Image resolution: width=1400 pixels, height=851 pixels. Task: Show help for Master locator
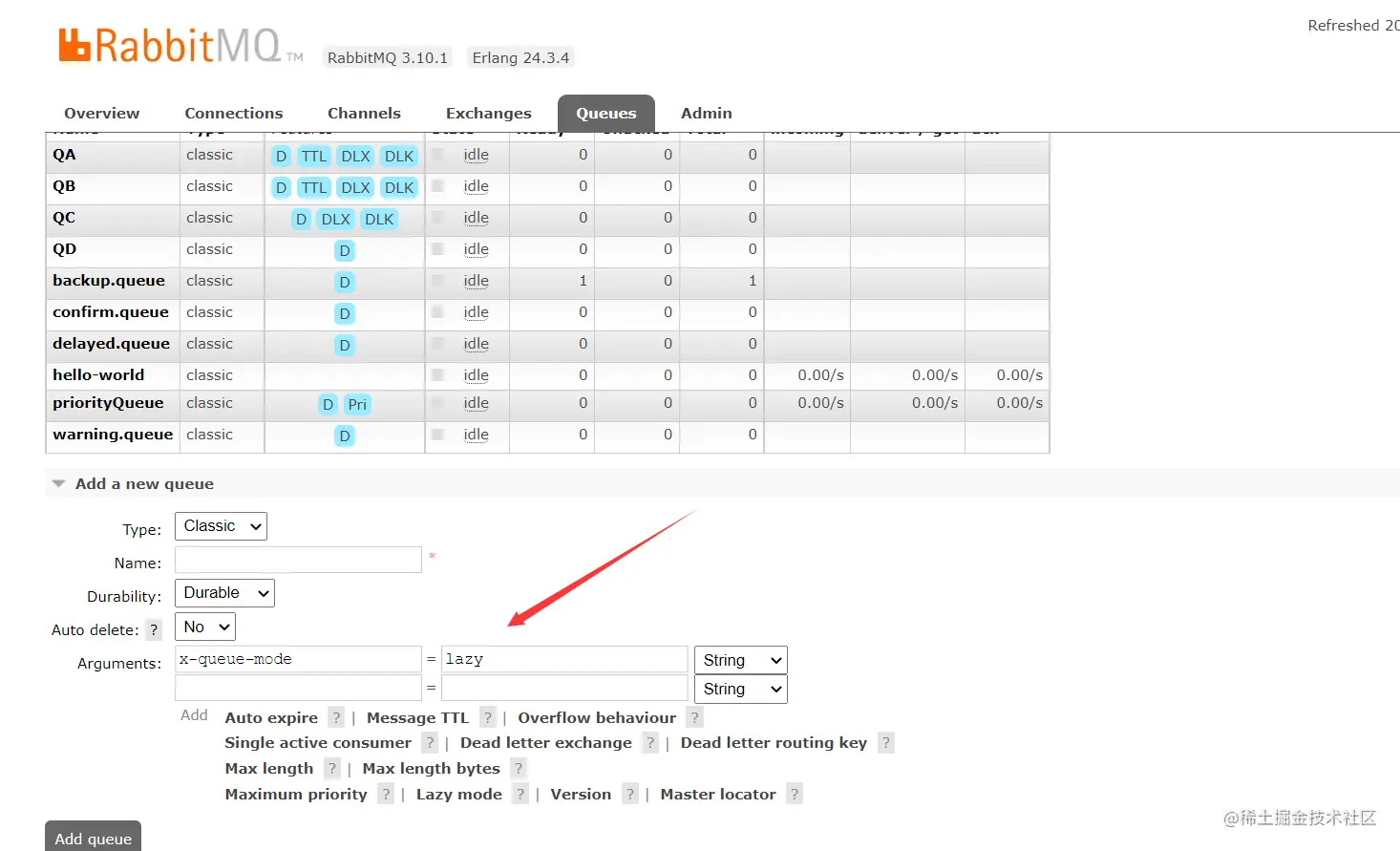pos(795,794)
